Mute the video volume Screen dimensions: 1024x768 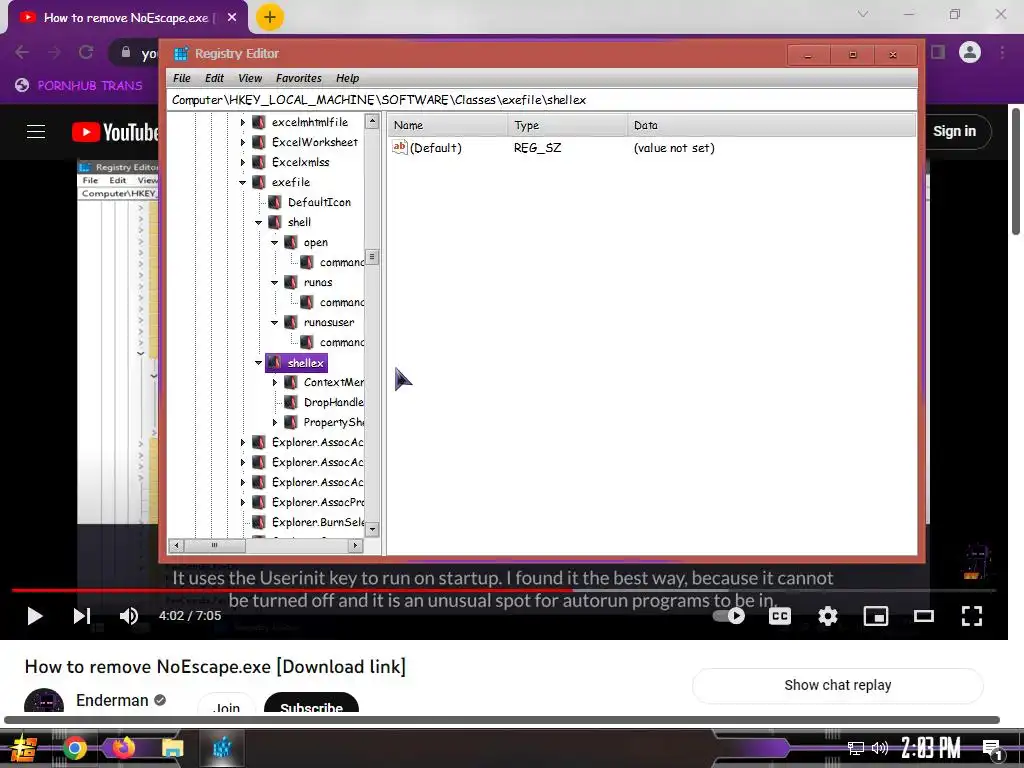(129, 616)
